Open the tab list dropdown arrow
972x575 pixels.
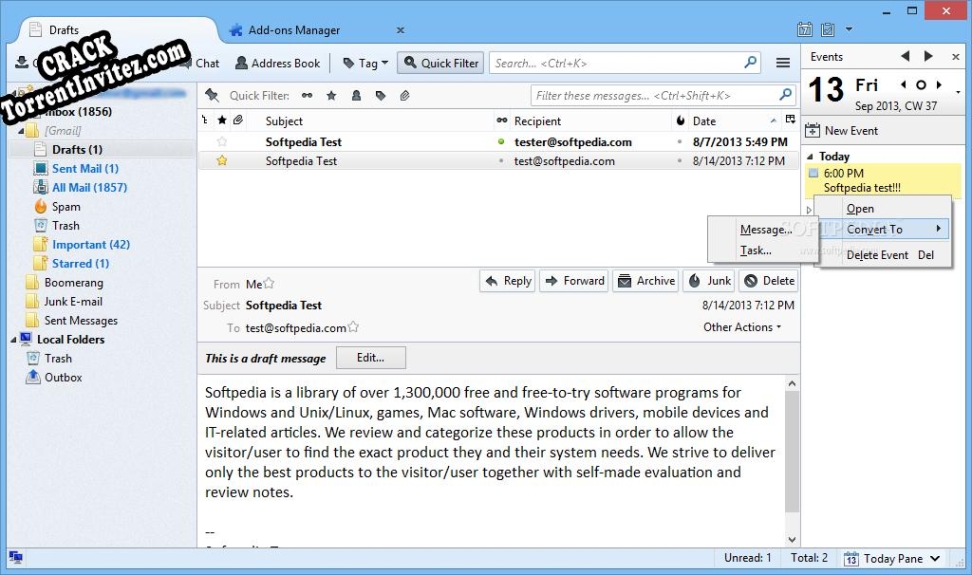point(849,29)
